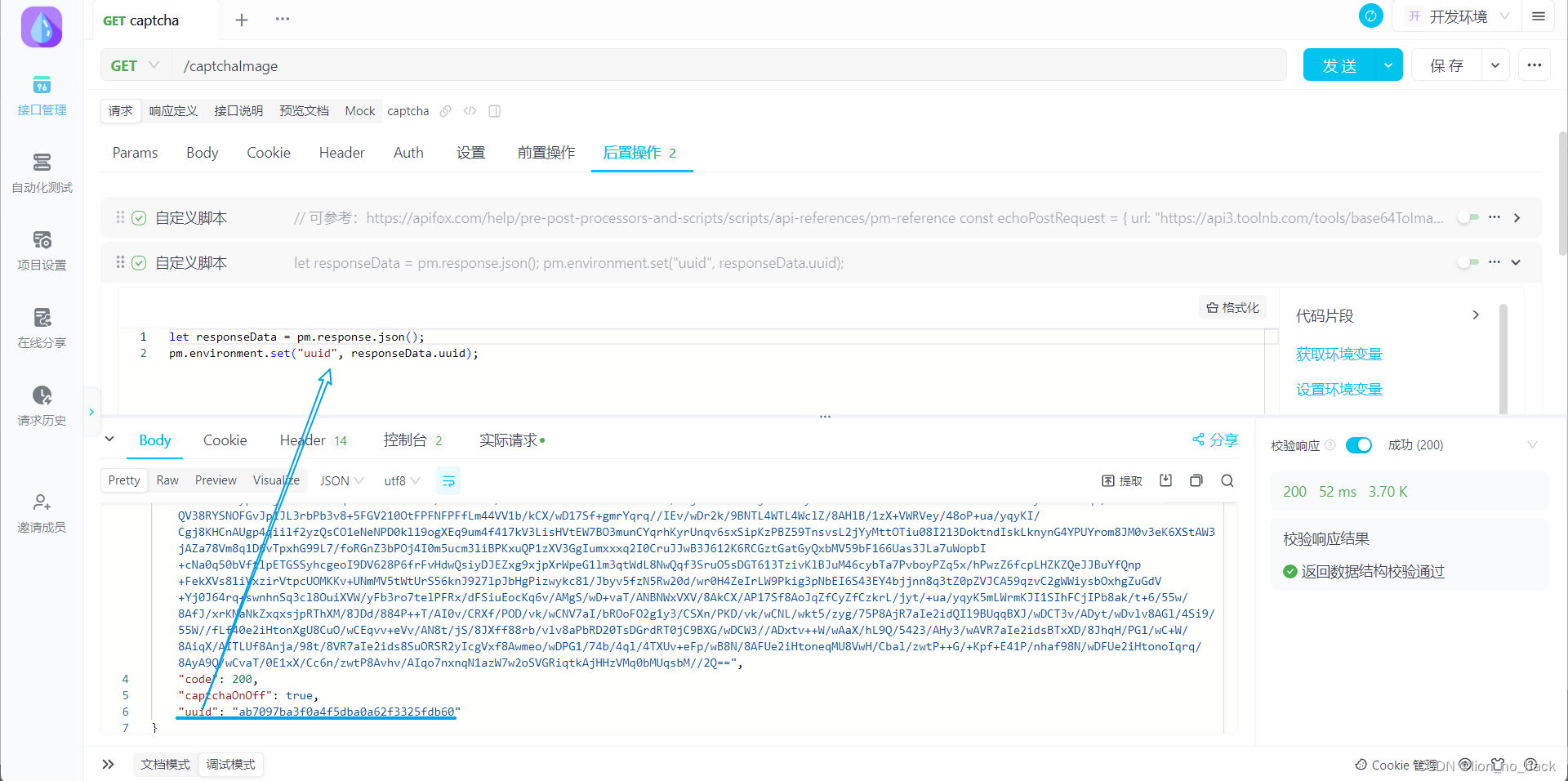Expand the left panel double arrow
1568x781 pixels.
point(108,765)
